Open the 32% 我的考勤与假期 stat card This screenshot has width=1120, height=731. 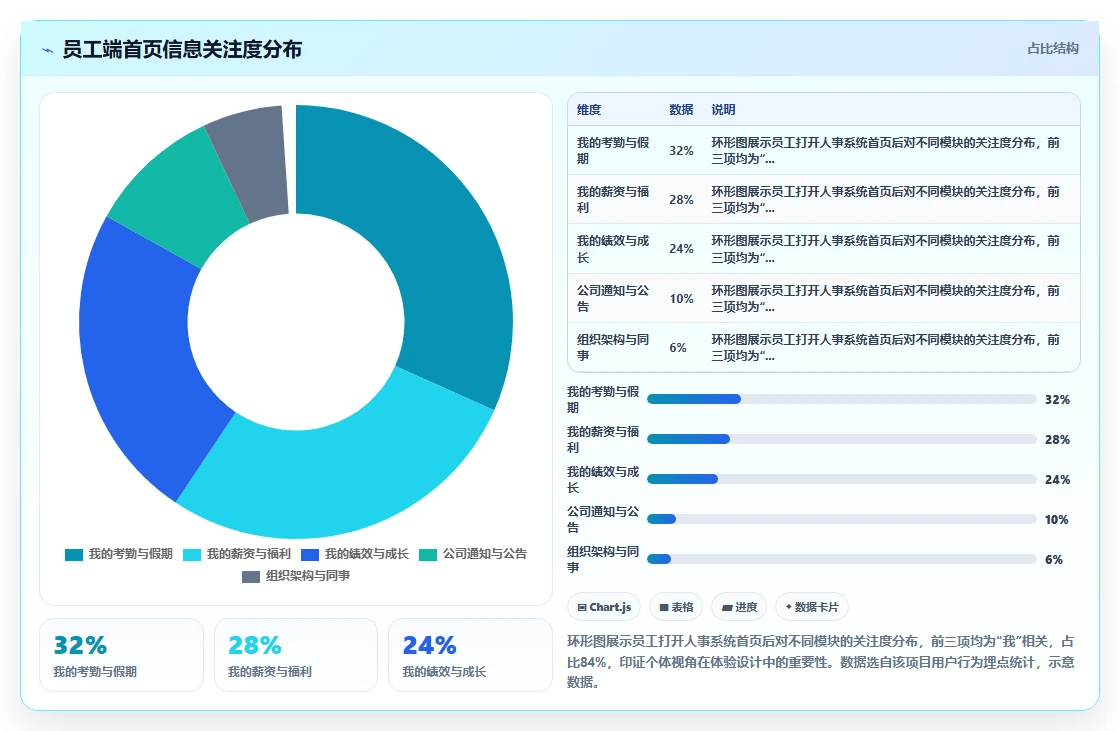[x=121, y=655]
